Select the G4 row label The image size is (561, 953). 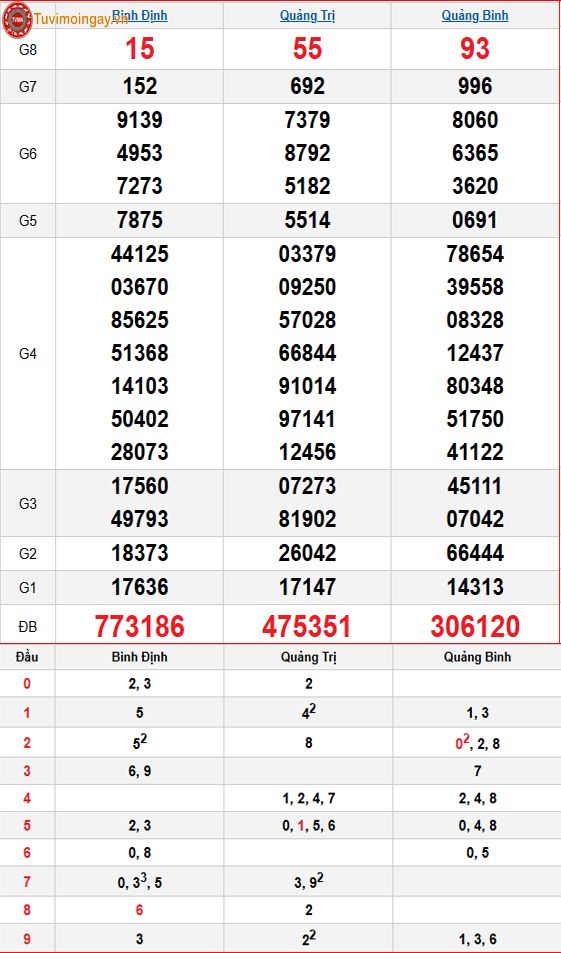click(28, 354)
